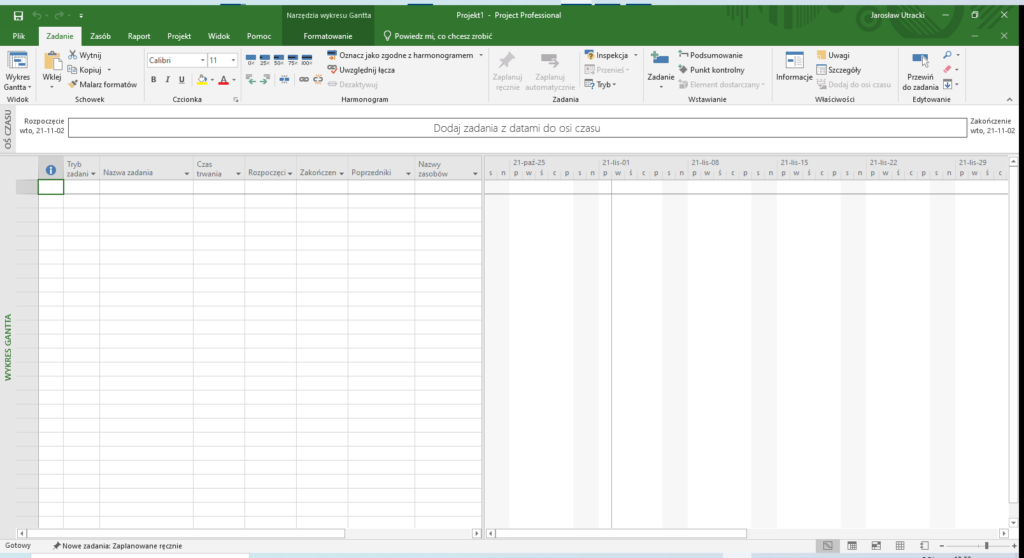Toggle italic formatting

coord(168,80)
